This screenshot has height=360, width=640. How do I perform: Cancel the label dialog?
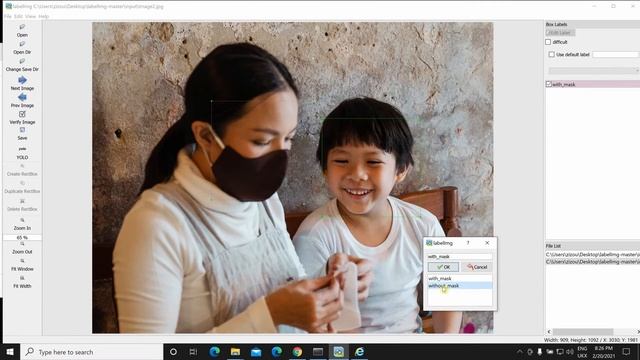(x=477, y=267)
